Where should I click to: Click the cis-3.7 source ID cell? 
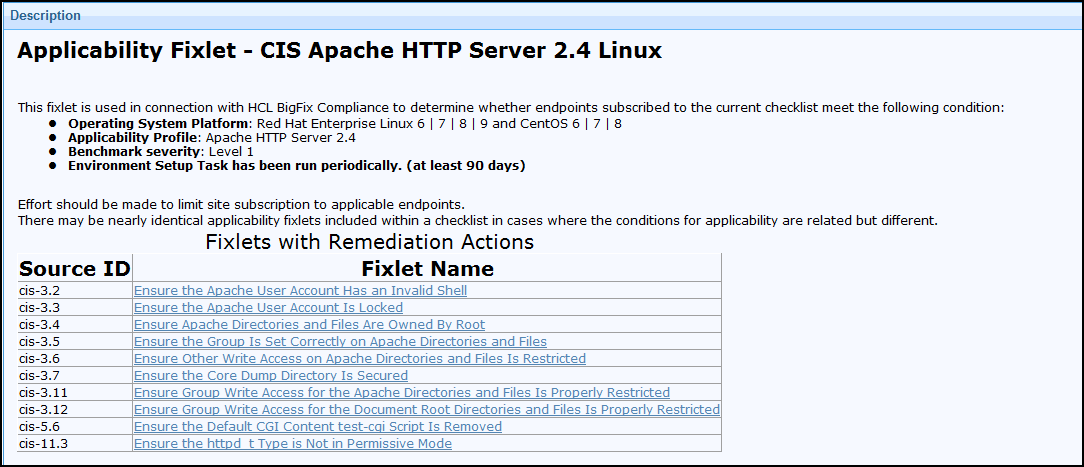pos(75,376)
